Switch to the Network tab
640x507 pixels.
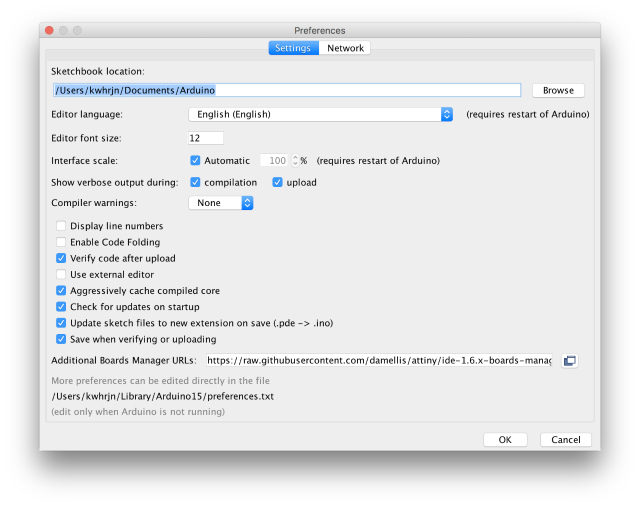pyautogui.click(x=345, y=48)
